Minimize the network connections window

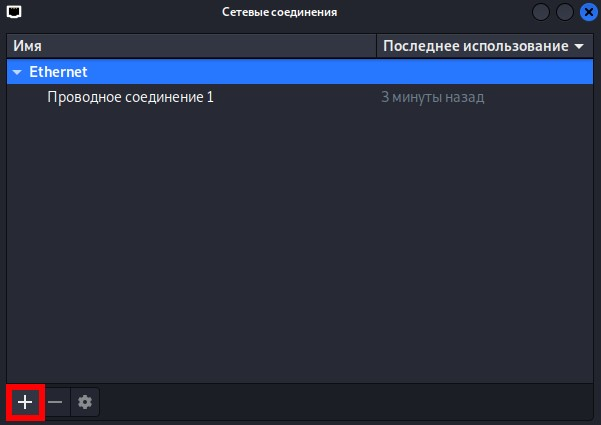click(x=541, y=12)
